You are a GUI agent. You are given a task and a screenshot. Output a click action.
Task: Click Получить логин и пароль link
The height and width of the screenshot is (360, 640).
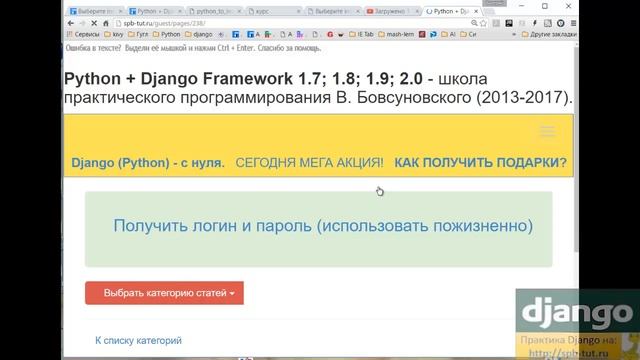coord(323,226)
